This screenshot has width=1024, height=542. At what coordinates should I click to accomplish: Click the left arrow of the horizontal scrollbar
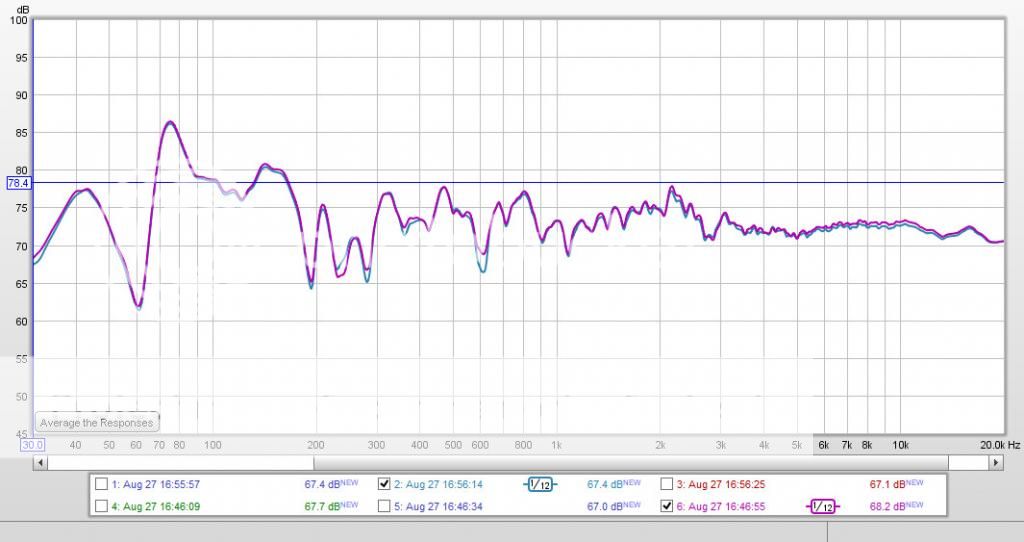click(40, 462)
